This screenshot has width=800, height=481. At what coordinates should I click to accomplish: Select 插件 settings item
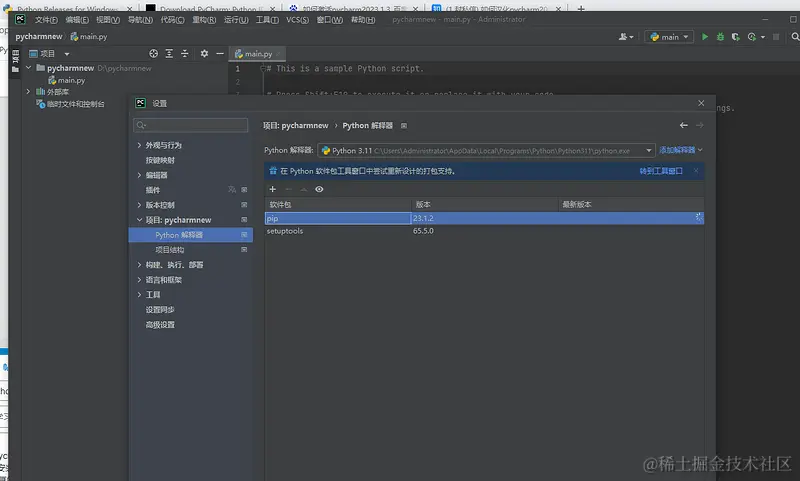pyautogui.click(x=153, y=190)
